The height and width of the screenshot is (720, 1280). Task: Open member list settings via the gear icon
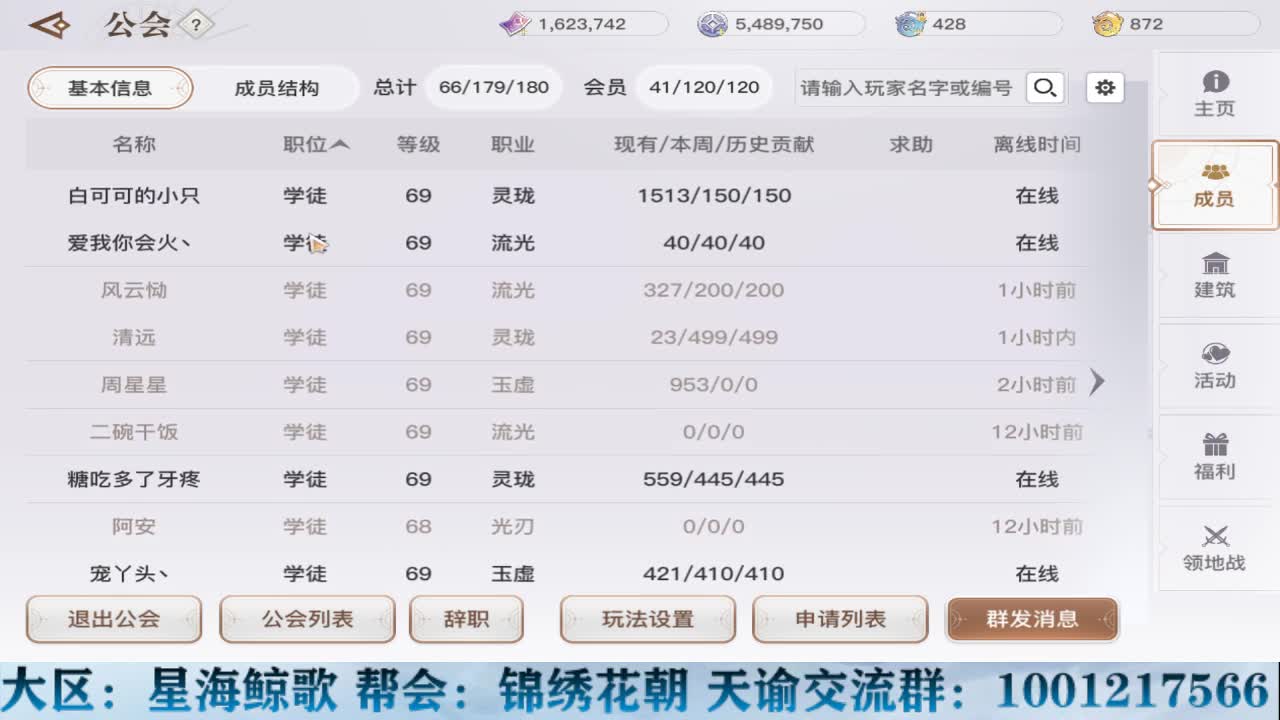pos(1104,88)
